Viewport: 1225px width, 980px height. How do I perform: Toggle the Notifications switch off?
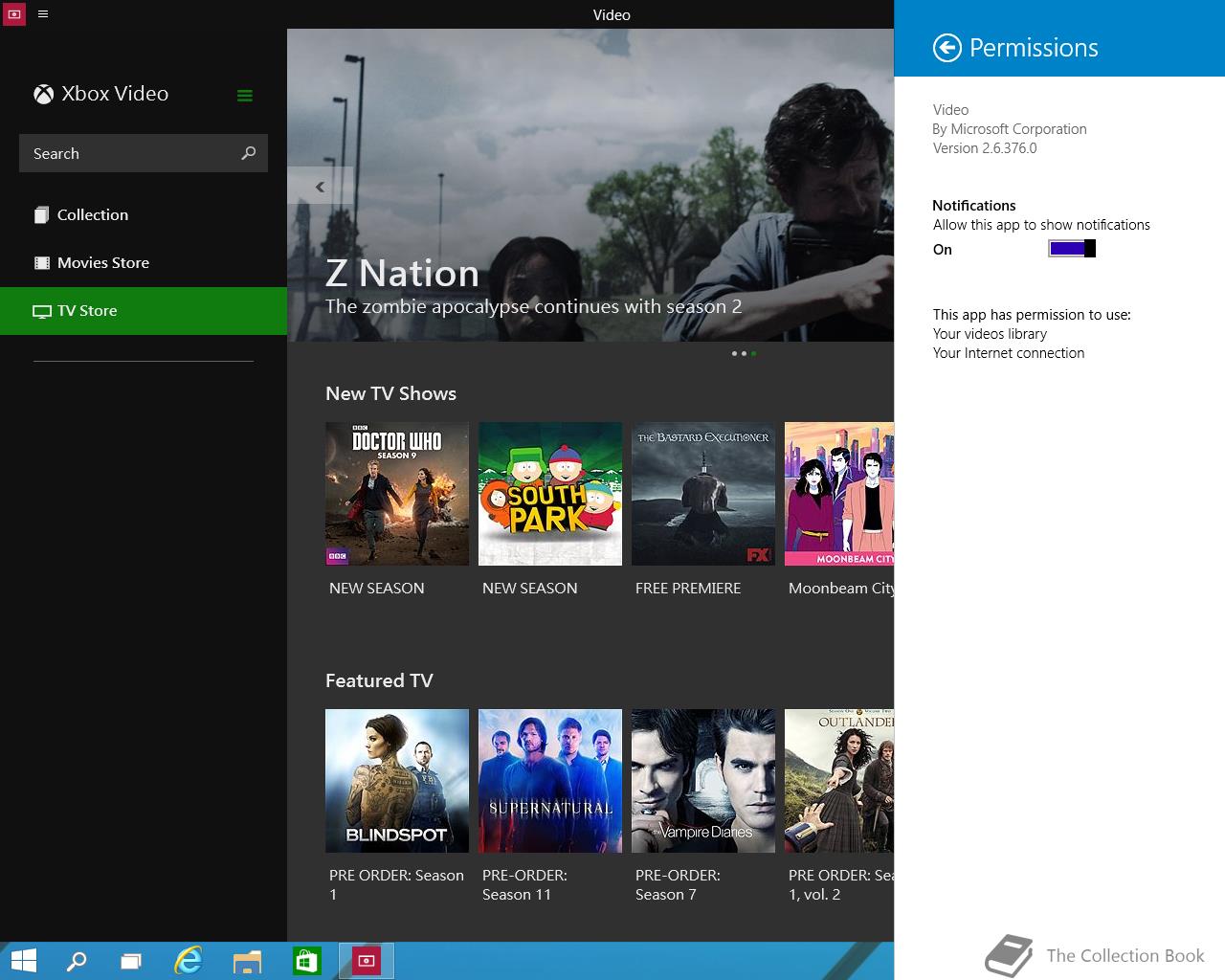click(x=1072, y=249)
